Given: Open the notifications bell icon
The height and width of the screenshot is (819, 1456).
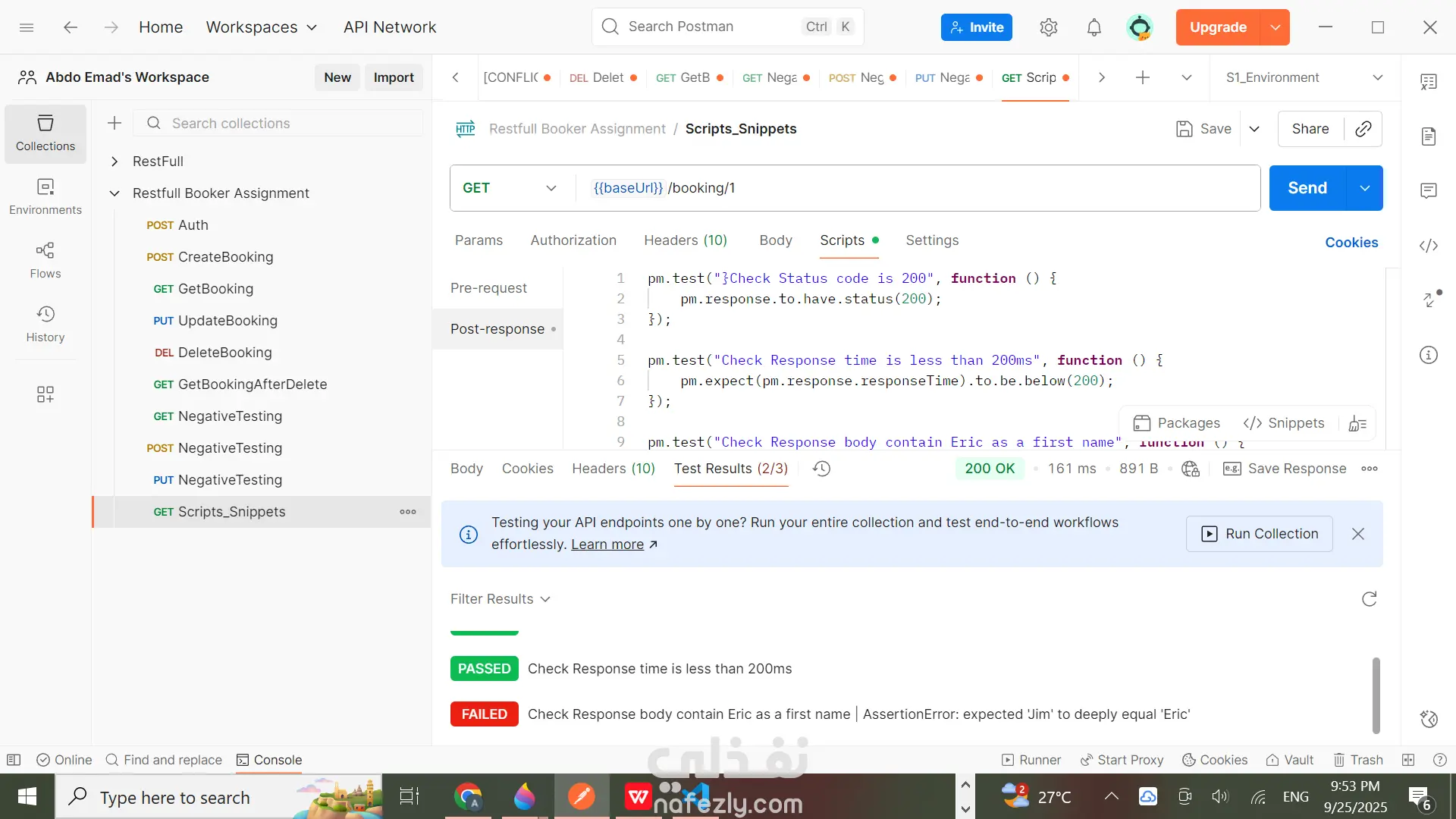Looking at the screenshot, I should pos(1094,27).
